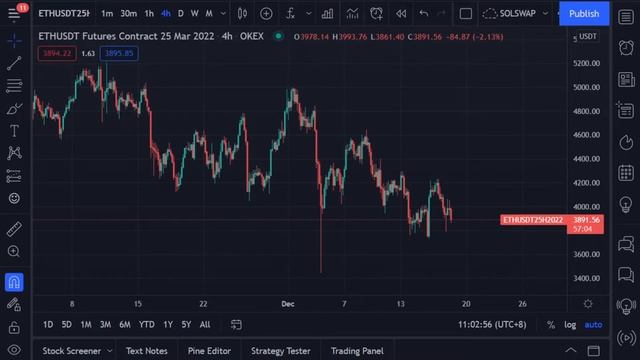Create an alert from top toolbar

(376, 14)
